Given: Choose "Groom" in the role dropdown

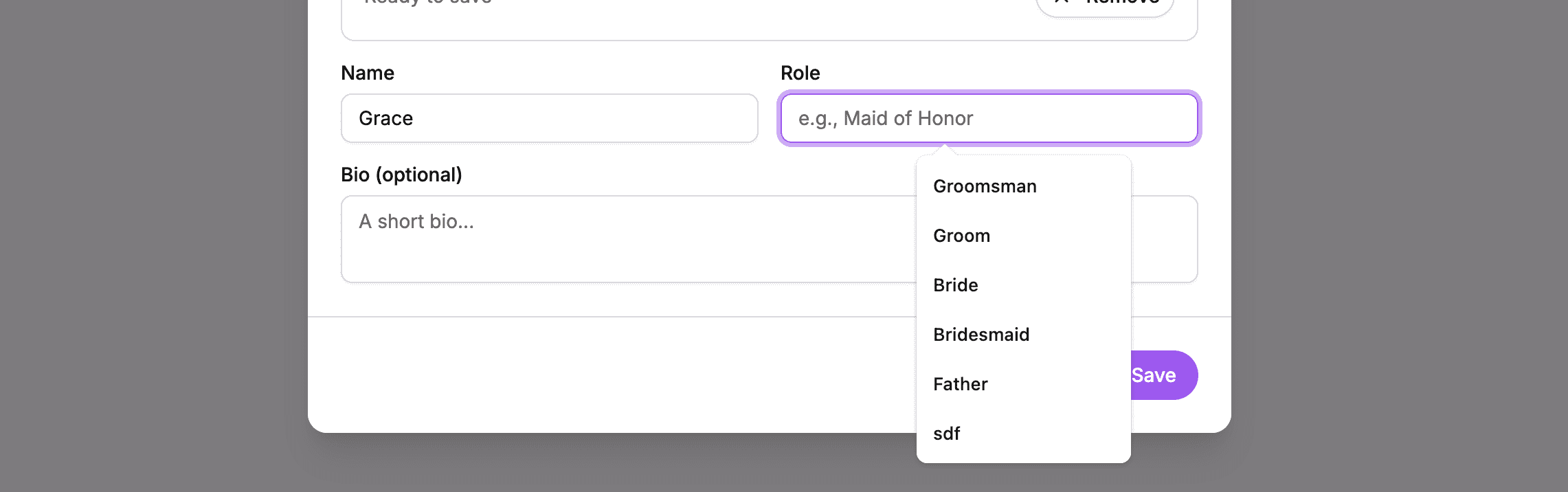Looking at the screenshot, I should click(962, 235).
